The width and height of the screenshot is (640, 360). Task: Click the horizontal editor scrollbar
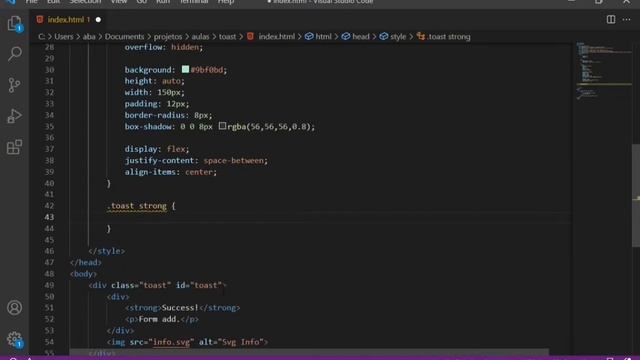point(309,352)
